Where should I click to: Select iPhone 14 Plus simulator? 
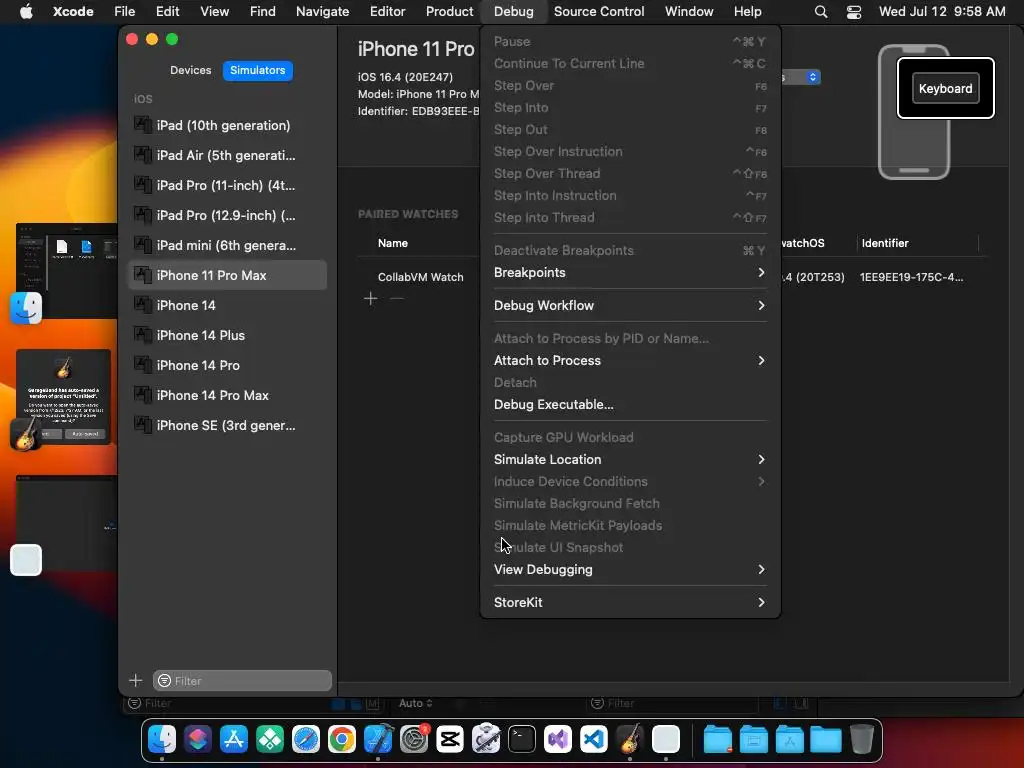(x=227, y=335)
